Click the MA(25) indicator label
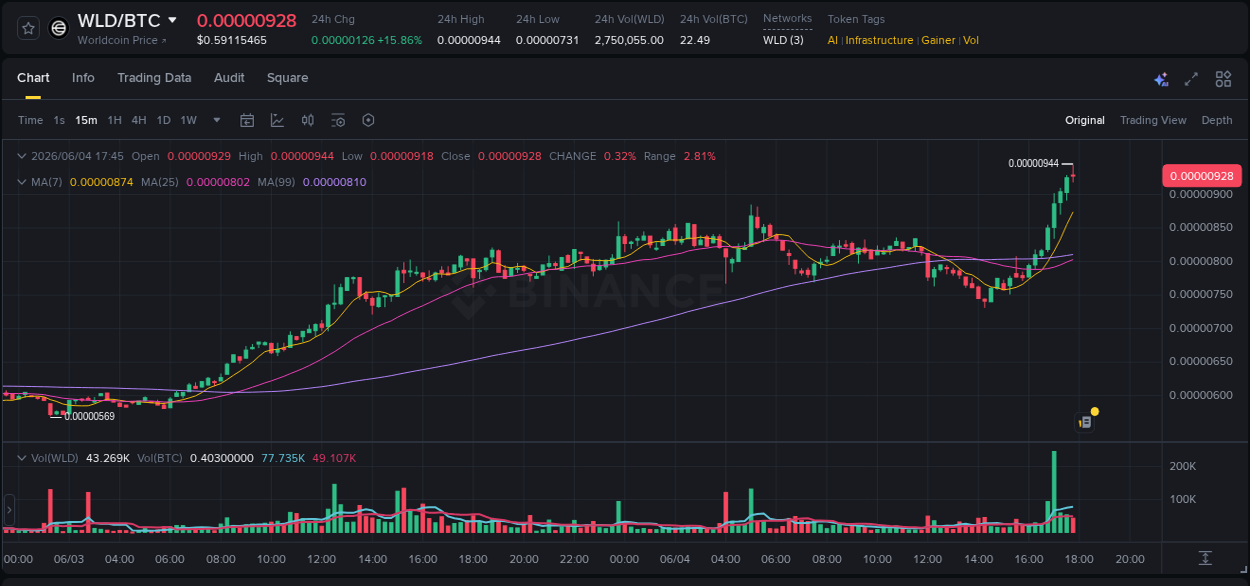This screenshot has height=586, width=1250. 160,182
